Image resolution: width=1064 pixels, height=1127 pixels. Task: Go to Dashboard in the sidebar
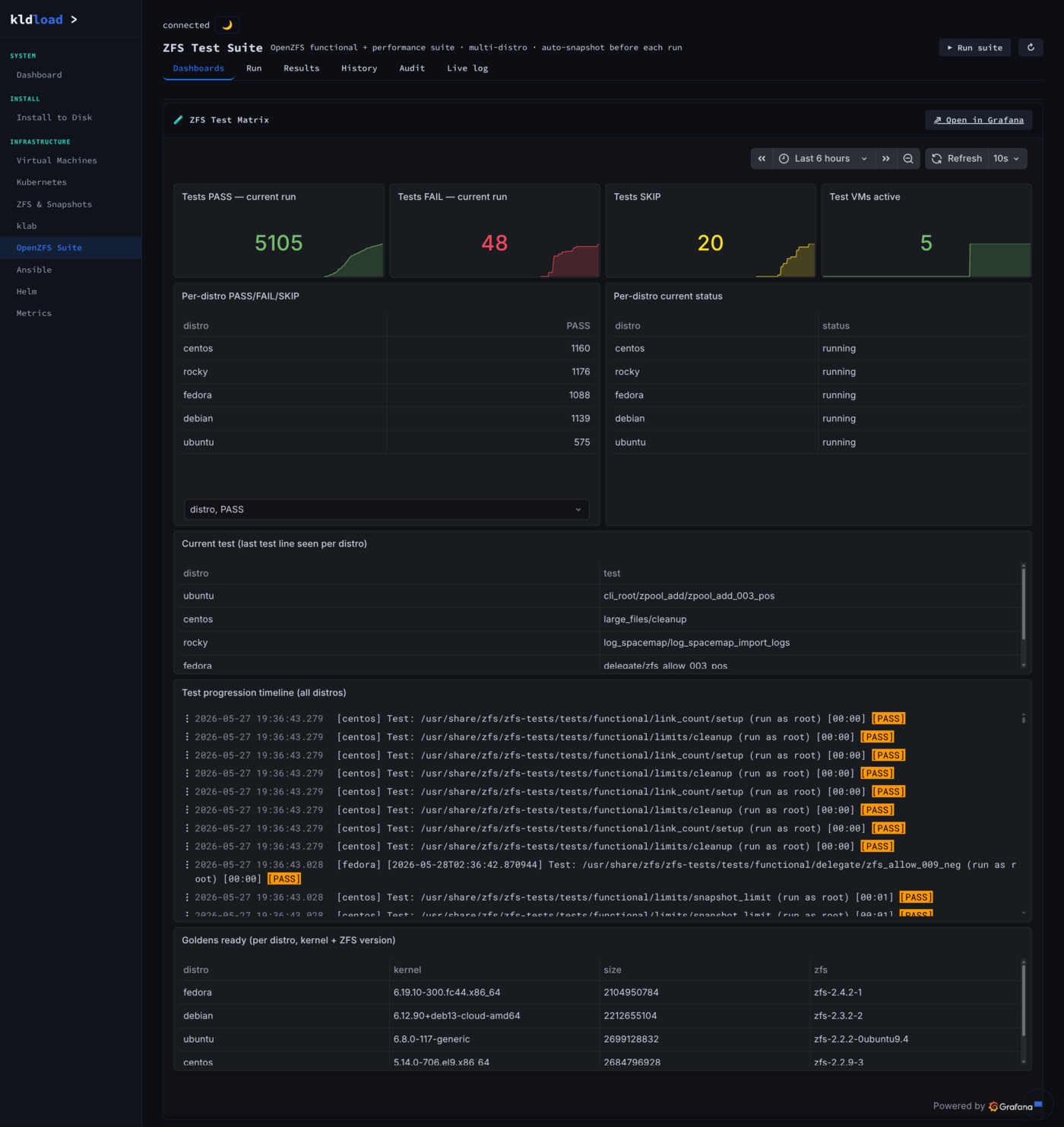[71, 75]
